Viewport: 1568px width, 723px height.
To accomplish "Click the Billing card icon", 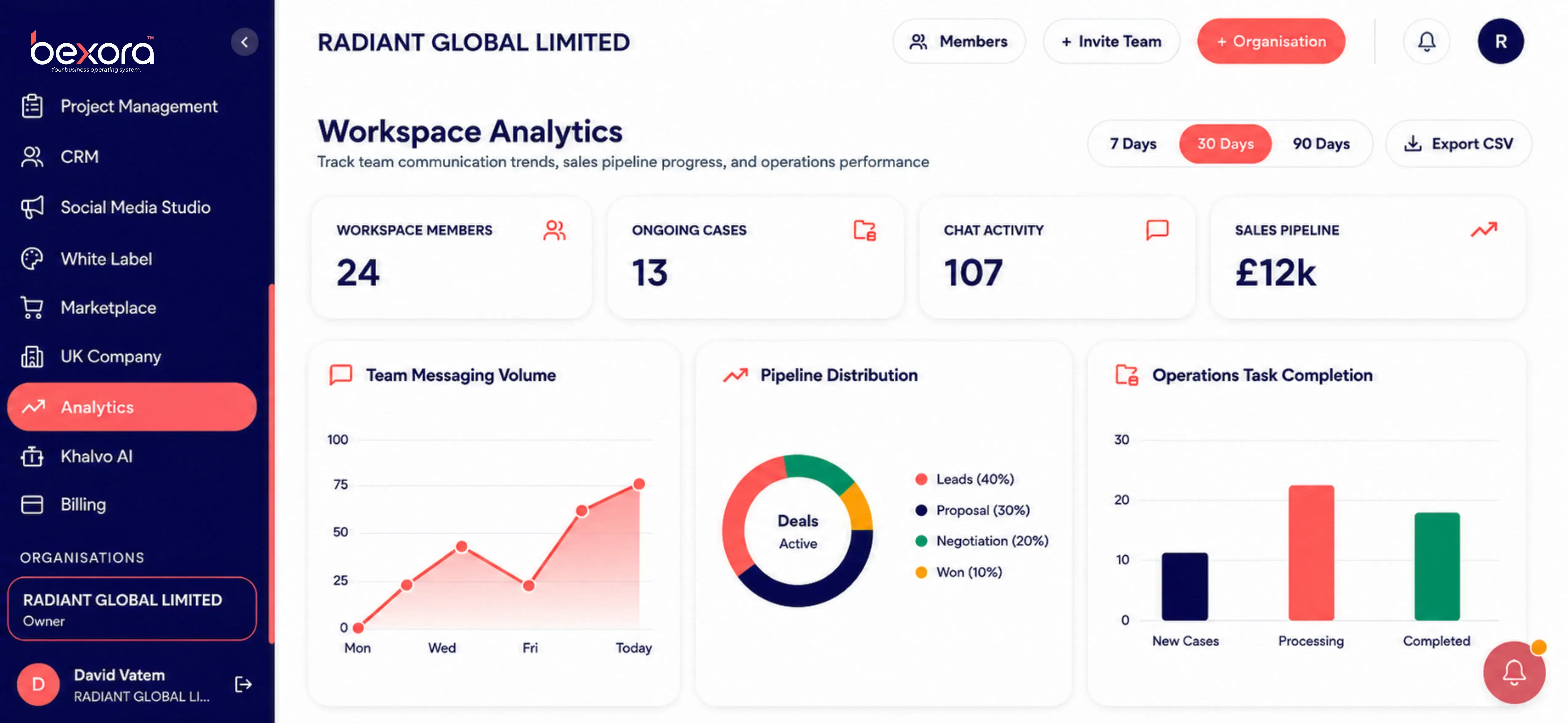I will [x=32, y=504].
